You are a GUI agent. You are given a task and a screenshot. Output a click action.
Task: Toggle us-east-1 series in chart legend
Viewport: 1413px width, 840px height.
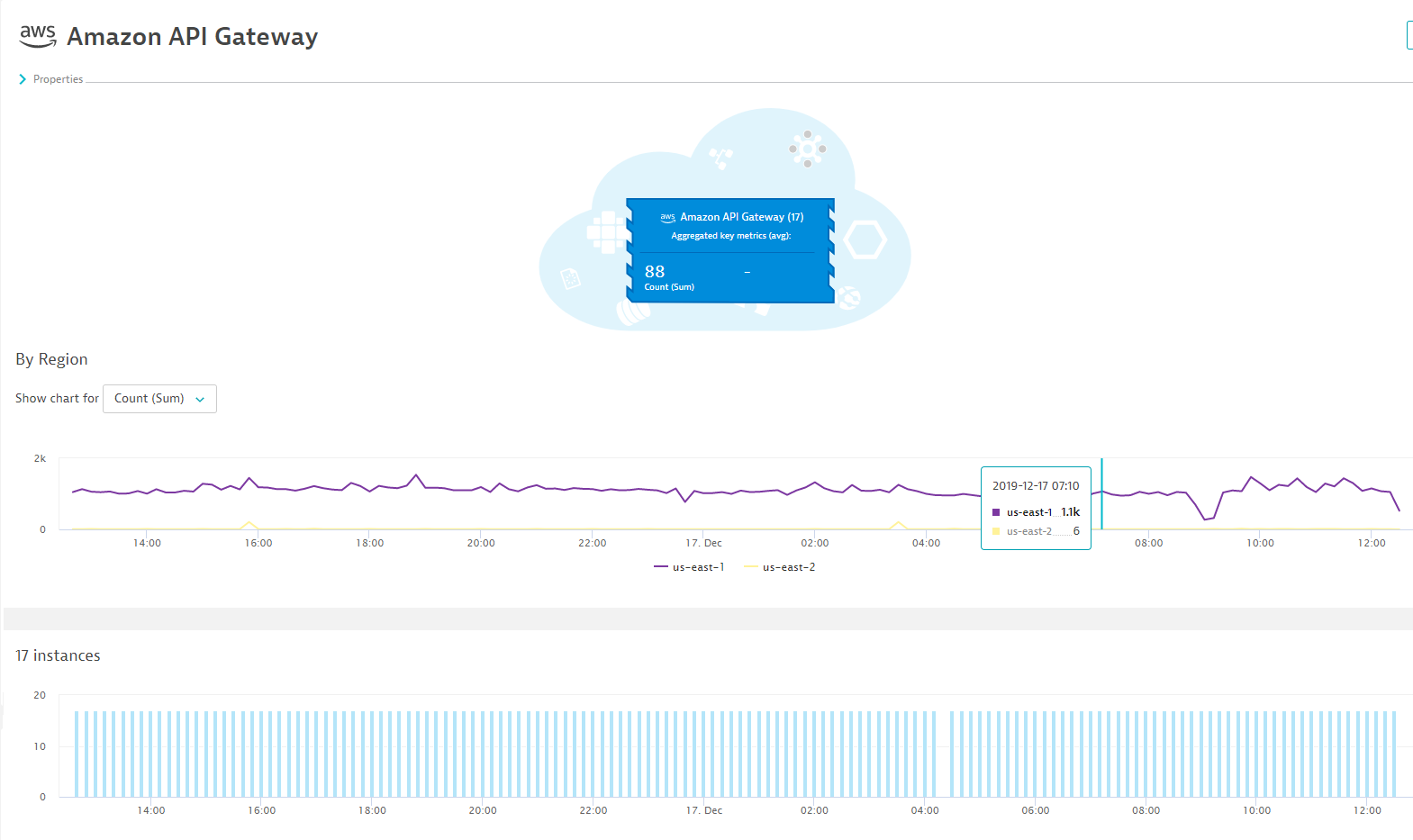pyautogui.click(x=689, y=567)
